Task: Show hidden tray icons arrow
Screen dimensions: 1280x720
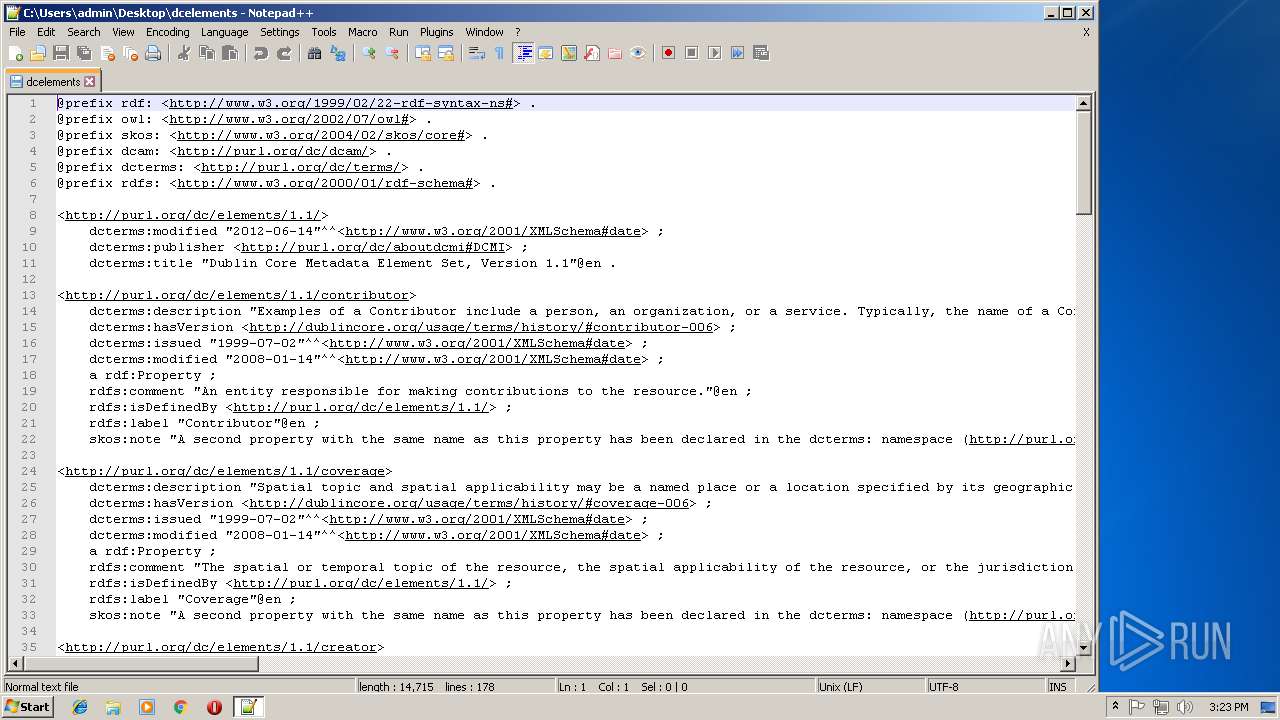Action: tap(1116, 706)
